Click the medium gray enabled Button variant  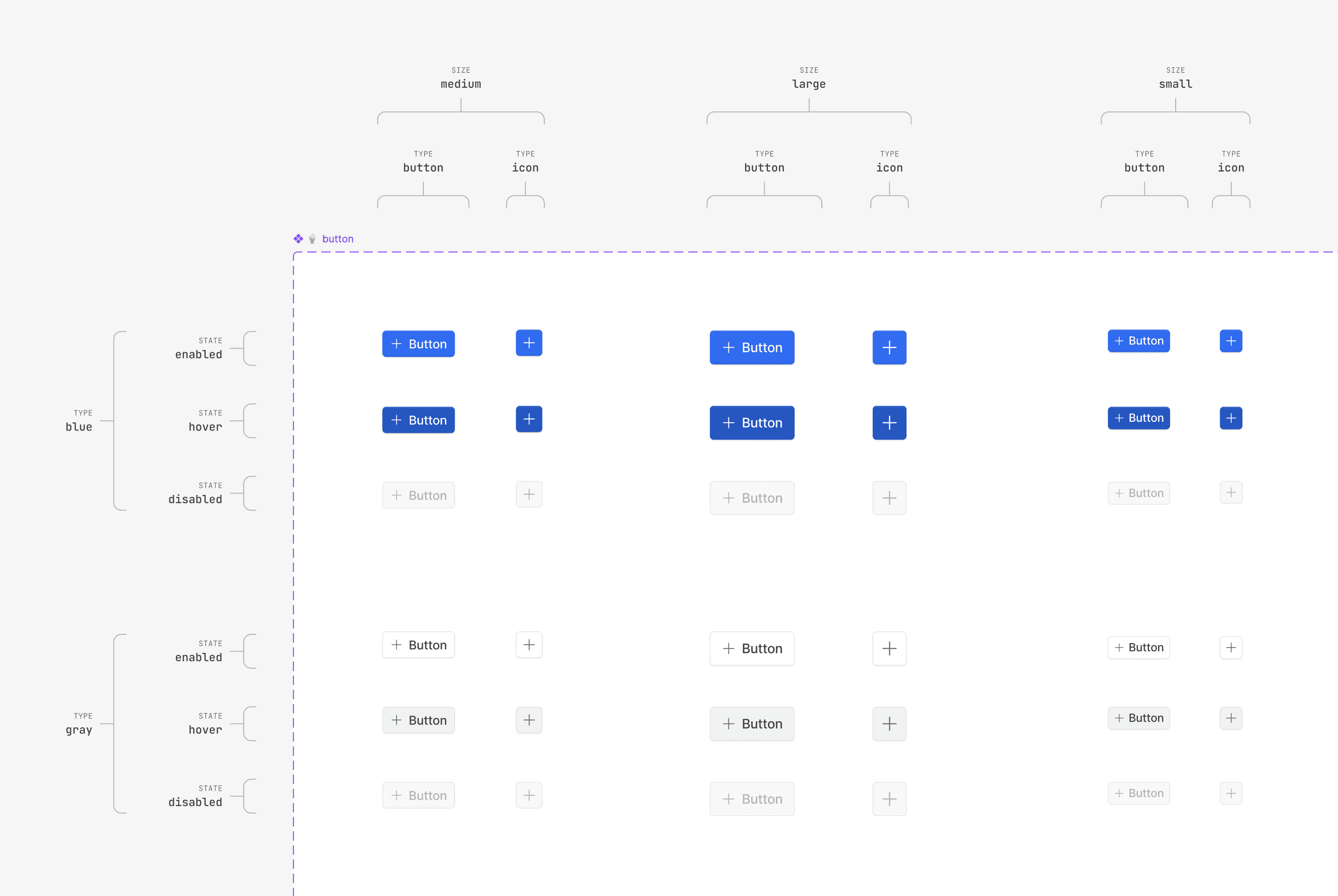(418, 644)
